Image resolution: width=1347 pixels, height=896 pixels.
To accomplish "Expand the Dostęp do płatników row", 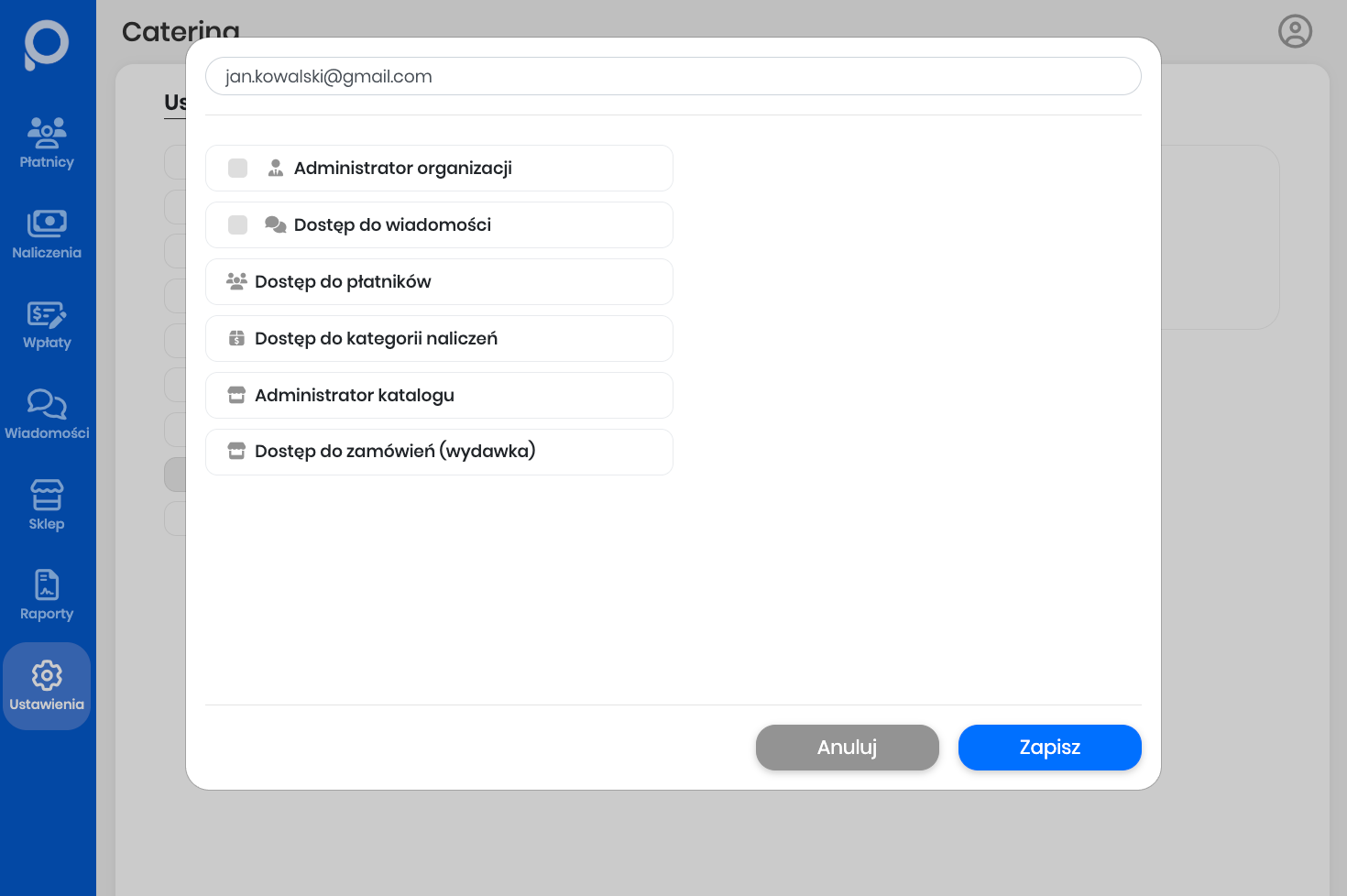I will pyautogui.click(x=439, y=282).
